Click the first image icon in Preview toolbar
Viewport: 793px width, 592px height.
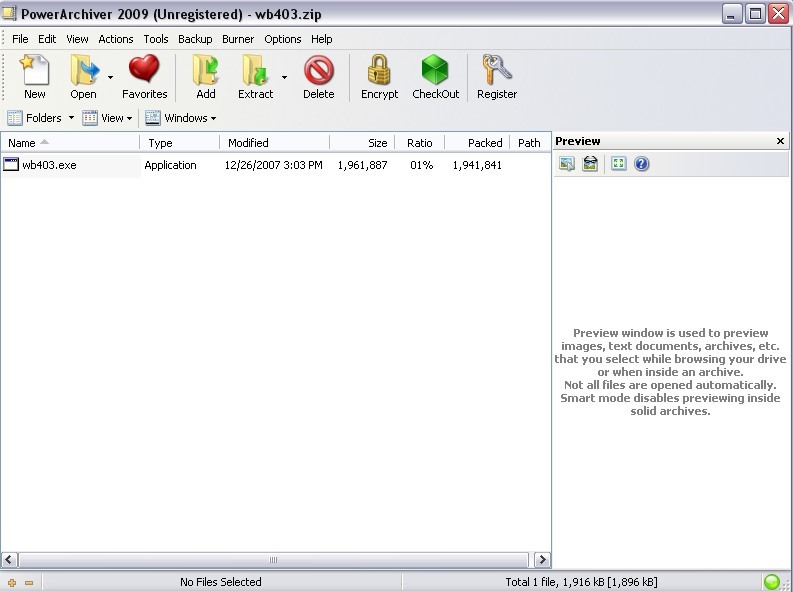[567, 164]
